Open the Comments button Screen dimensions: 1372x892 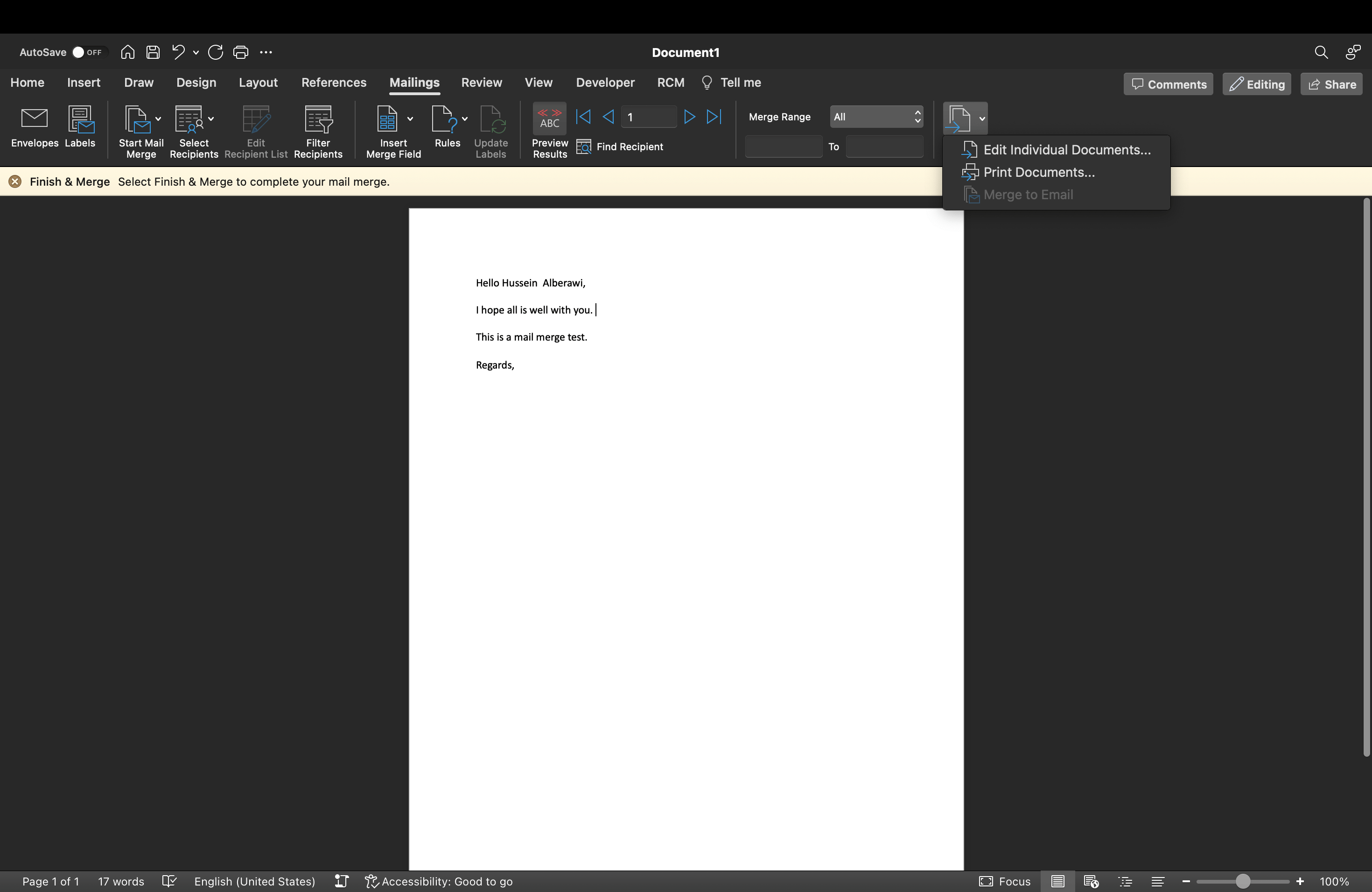coord(1168,84)
